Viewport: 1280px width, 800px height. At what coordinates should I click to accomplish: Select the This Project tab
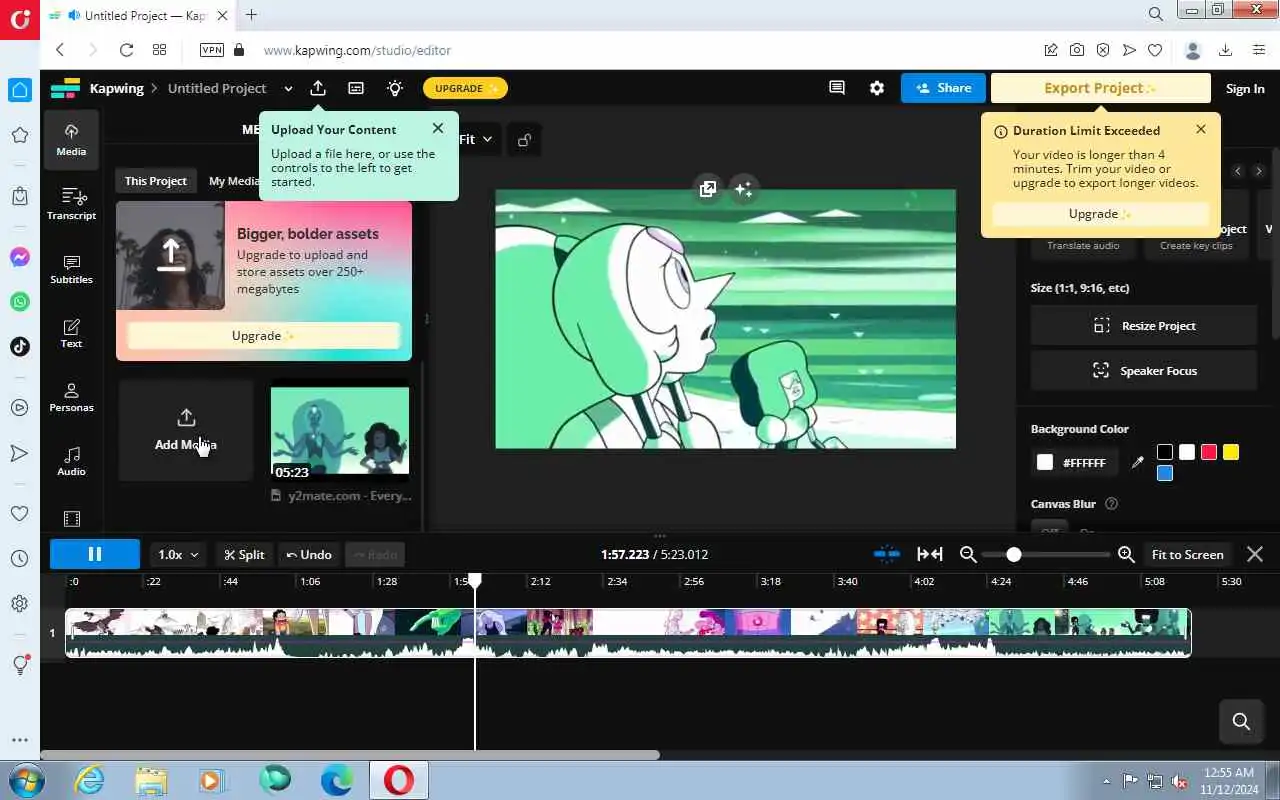click(x=155, y=181)
